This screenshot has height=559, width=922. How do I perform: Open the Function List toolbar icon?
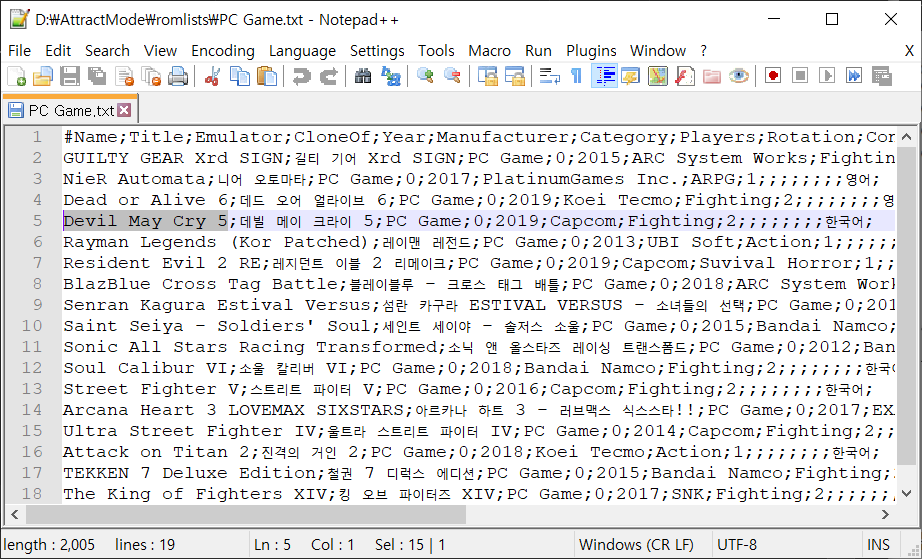tap(685, 76)
